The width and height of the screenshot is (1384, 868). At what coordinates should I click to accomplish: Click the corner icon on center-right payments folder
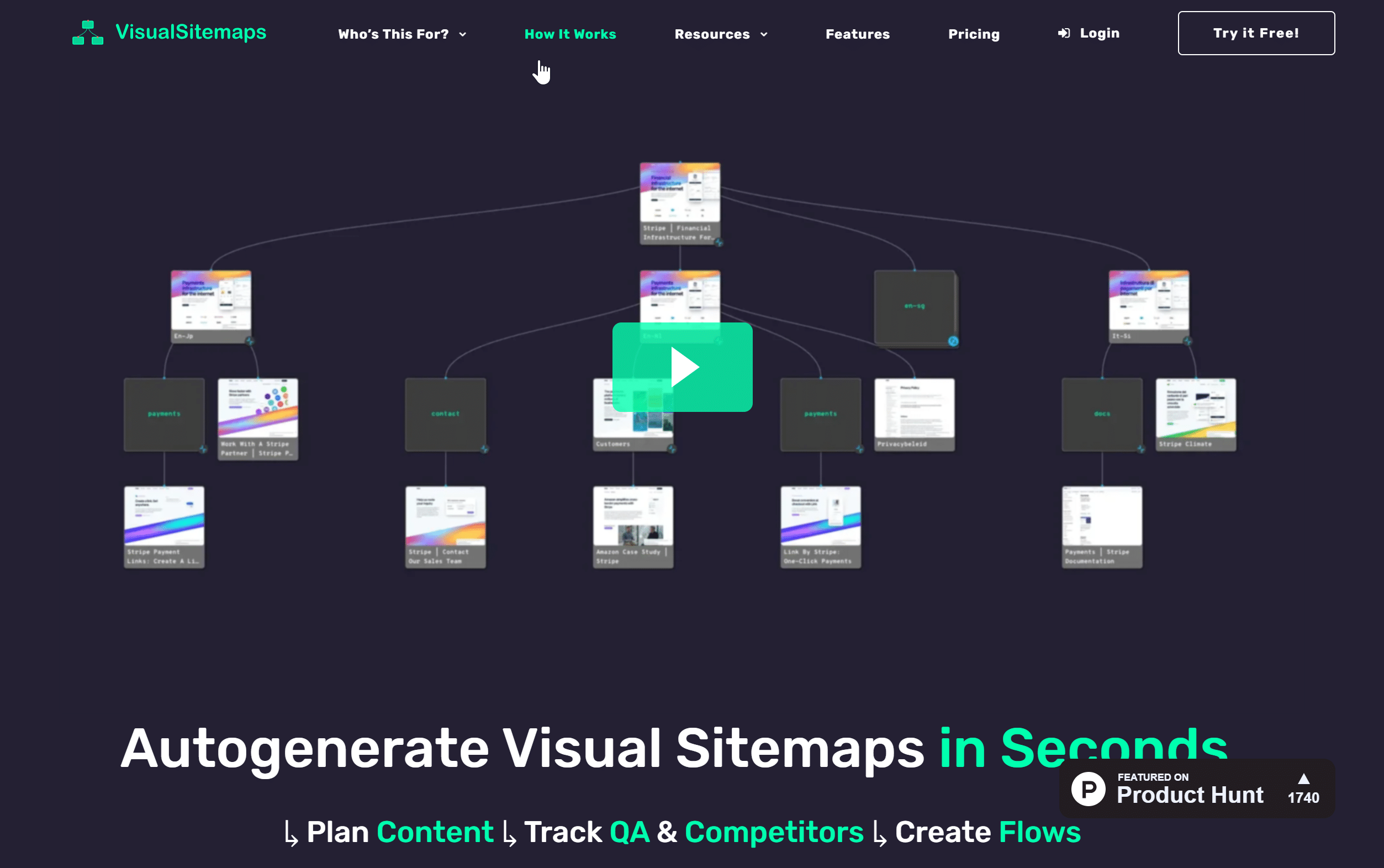pyautogui.click(x=860, y=449)
